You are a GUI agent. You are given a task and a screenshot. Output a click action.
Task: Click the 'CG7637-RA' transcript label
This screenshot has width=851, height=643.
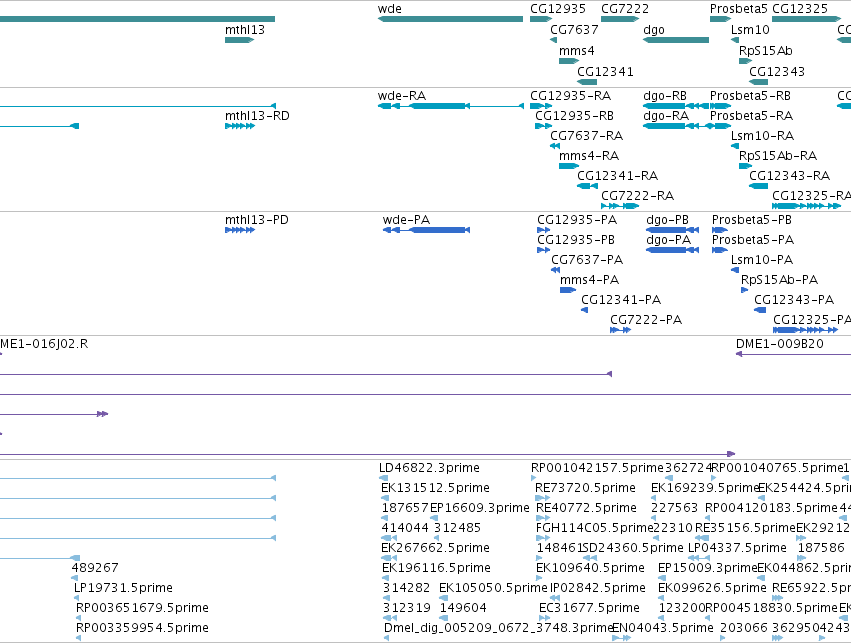coord(586,136)
